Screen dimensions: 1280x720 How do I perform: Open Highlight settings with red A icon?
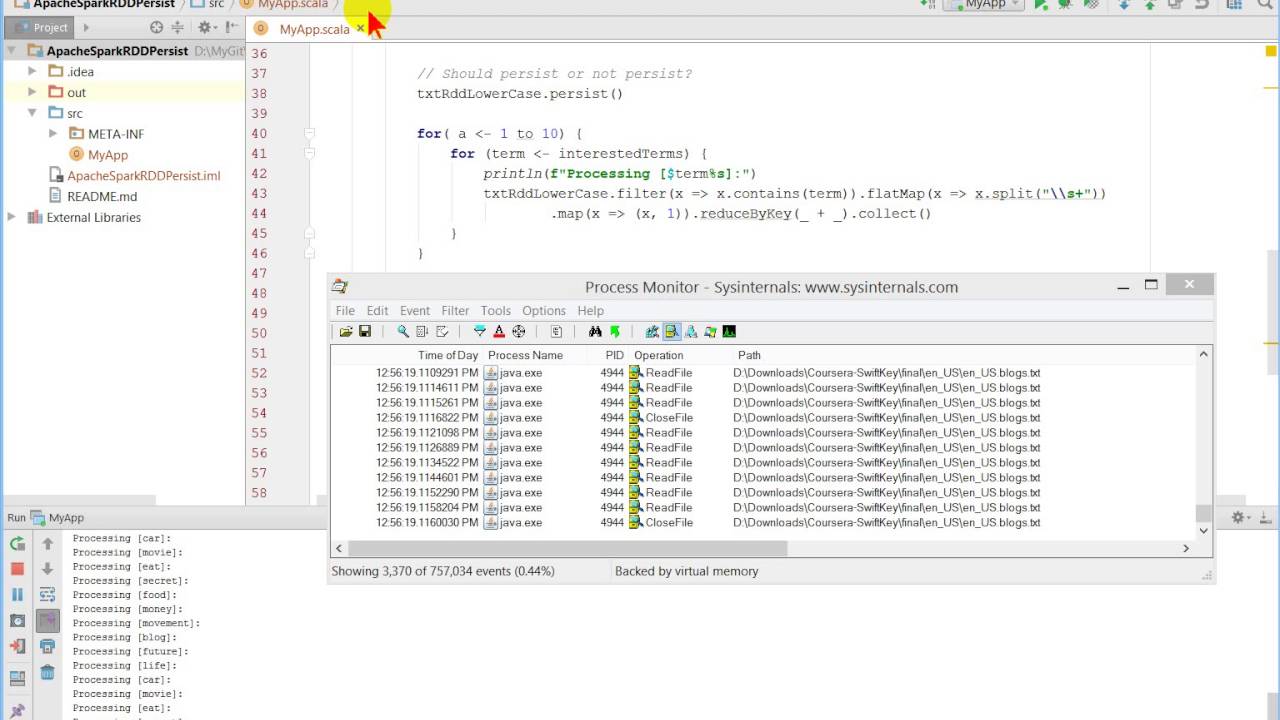(499, 331)
